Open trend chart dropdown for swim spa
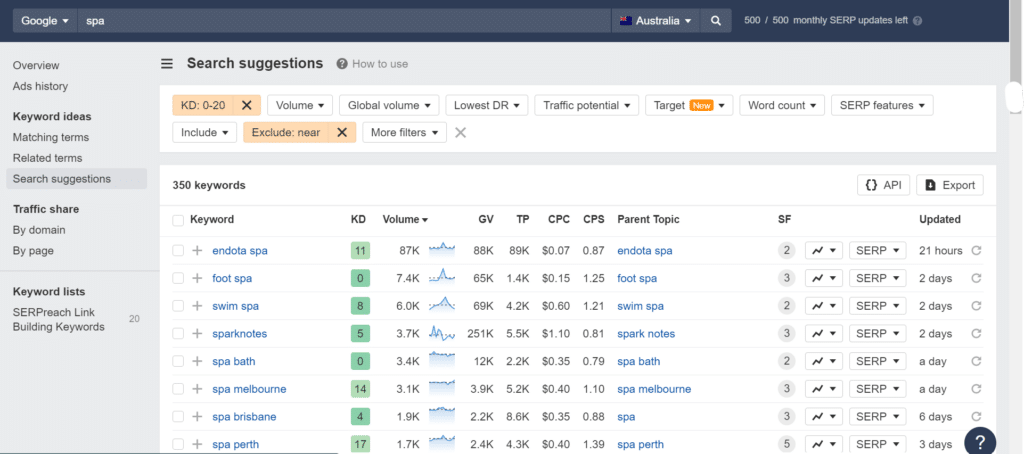Screen dimensions: 1024x454 (824, 306)
